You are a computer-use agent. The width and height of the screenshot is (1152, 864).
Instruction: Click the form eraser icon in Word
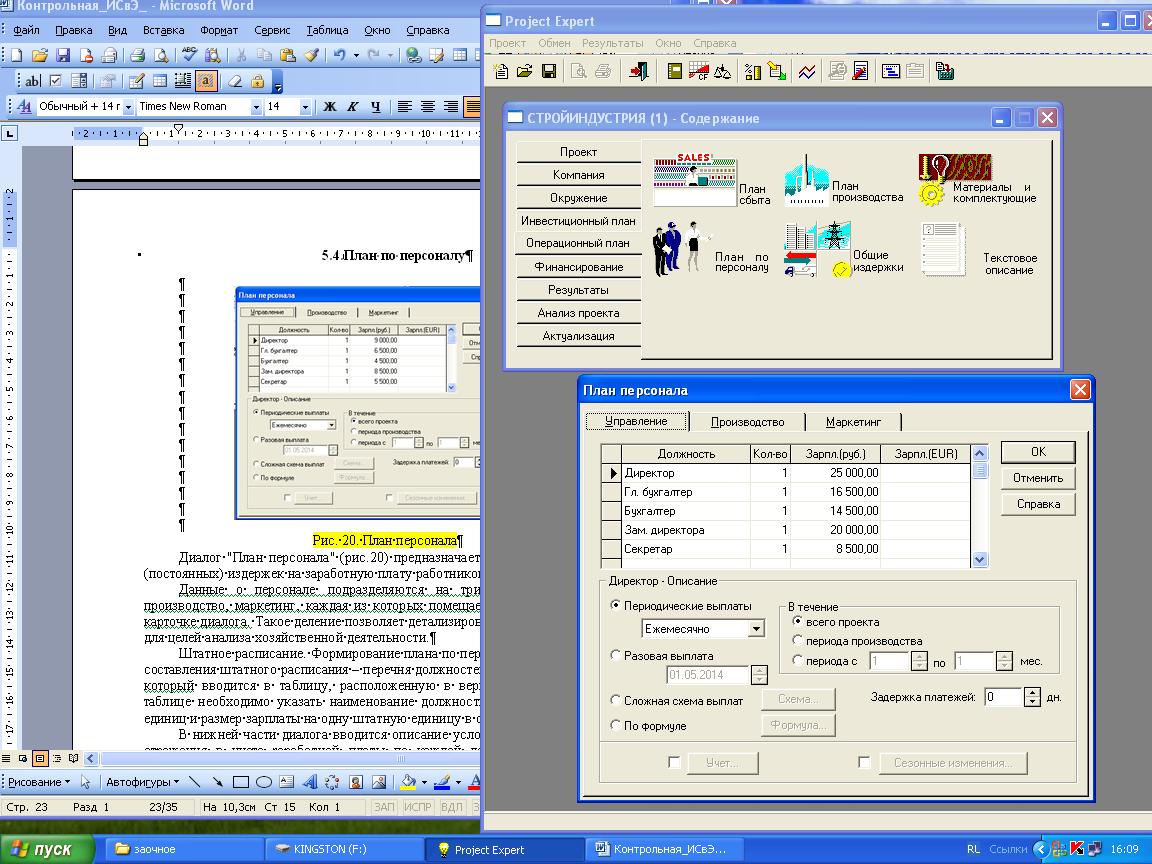coord(235,81)
